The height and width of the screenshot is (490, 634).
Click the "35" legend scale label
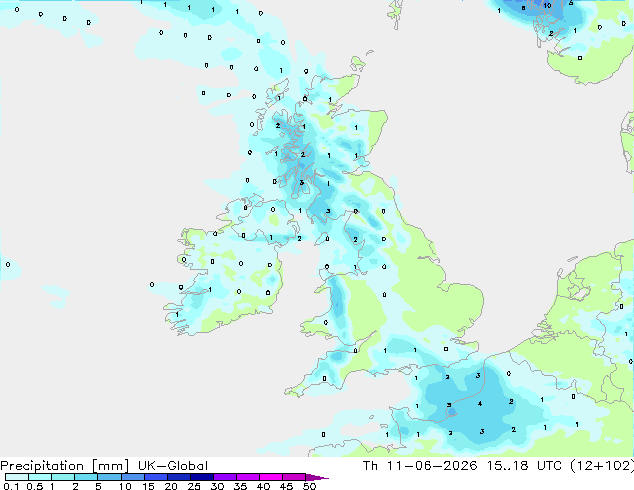coord(240,486)
